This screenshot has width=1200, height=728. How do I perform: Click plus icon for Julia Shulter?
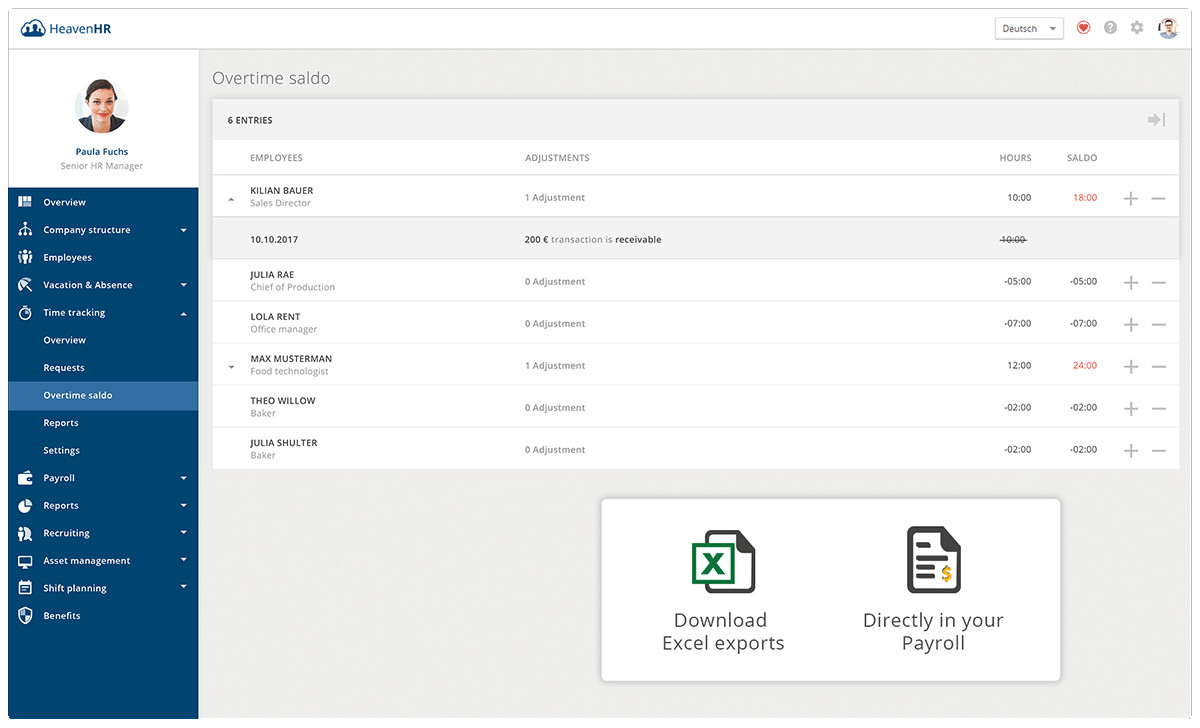(1131, 450)
